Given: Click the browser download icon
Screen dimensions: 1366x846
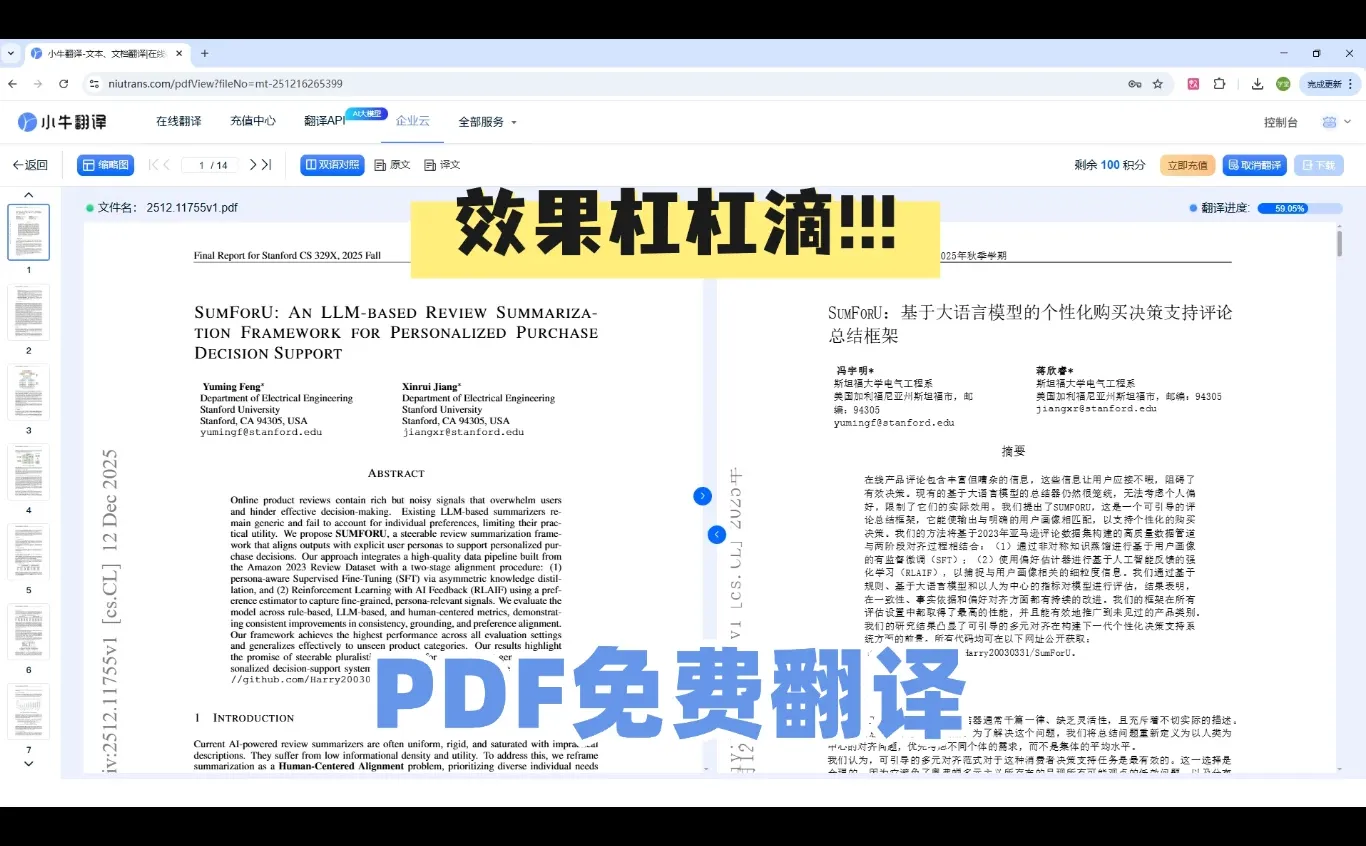Looking at the screenshot, I should [x=1257, y=84].
